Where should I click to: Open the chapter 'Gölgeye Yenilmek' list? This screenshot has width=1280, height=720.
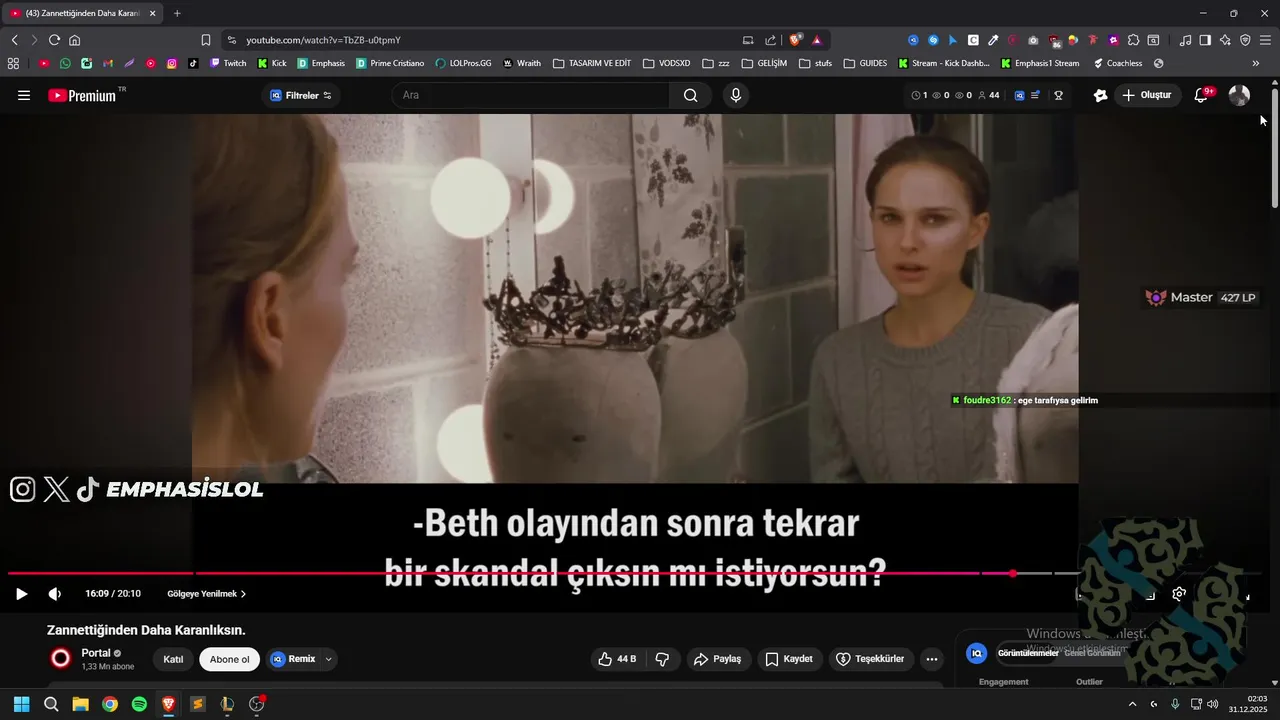(x=206, y=594)
